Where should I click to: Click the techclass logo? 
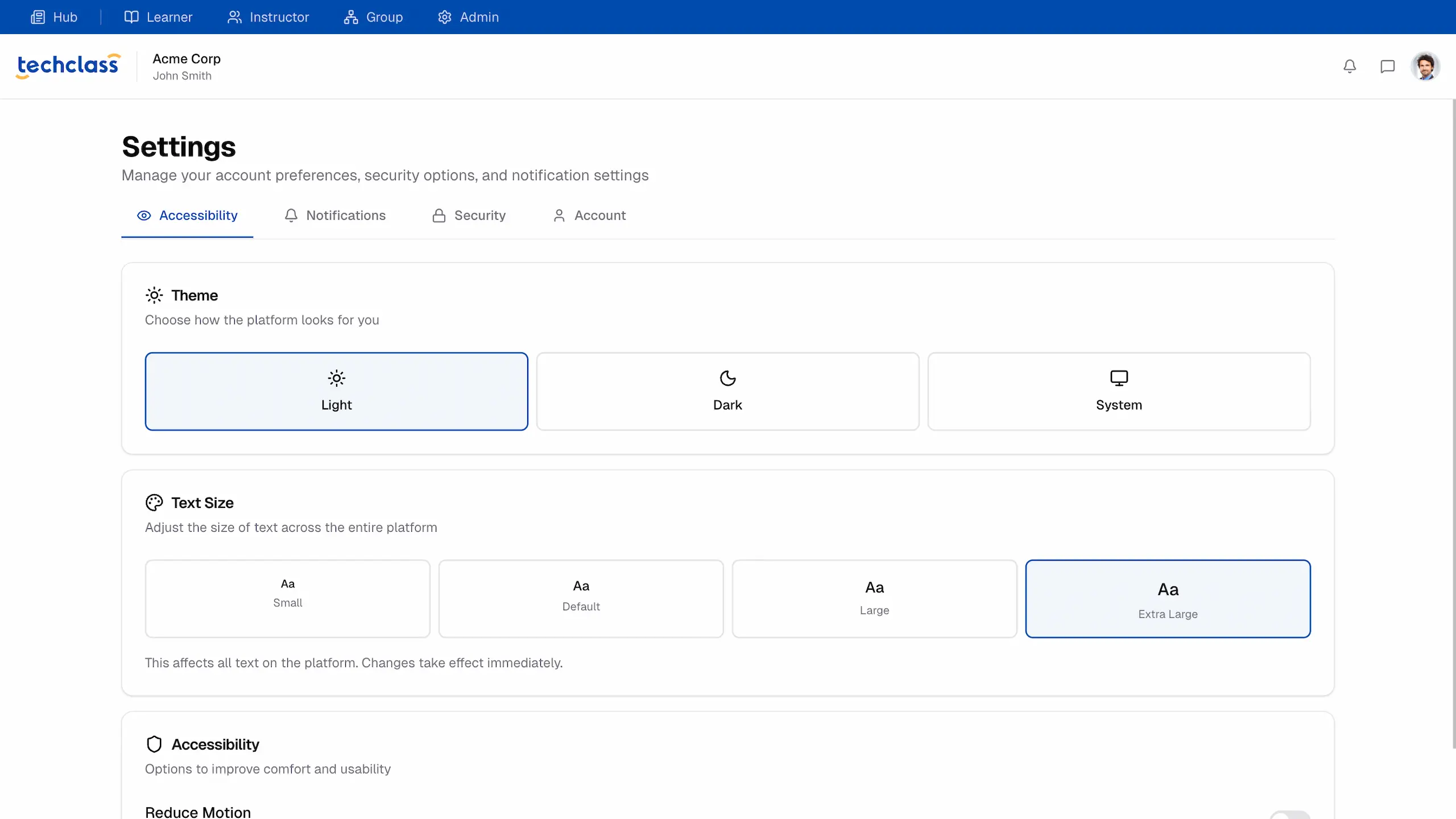tap(68, 65)
